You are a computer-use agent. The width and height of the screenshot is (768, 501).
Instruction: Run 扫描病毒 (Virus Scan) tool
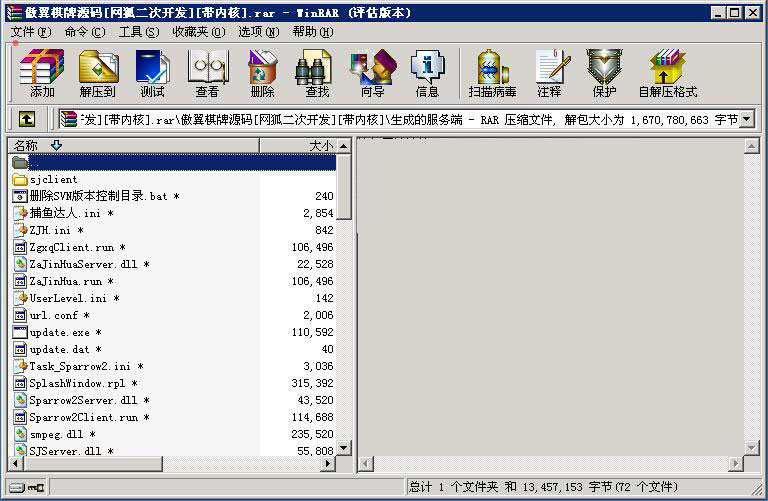click(x=492, y=74)
